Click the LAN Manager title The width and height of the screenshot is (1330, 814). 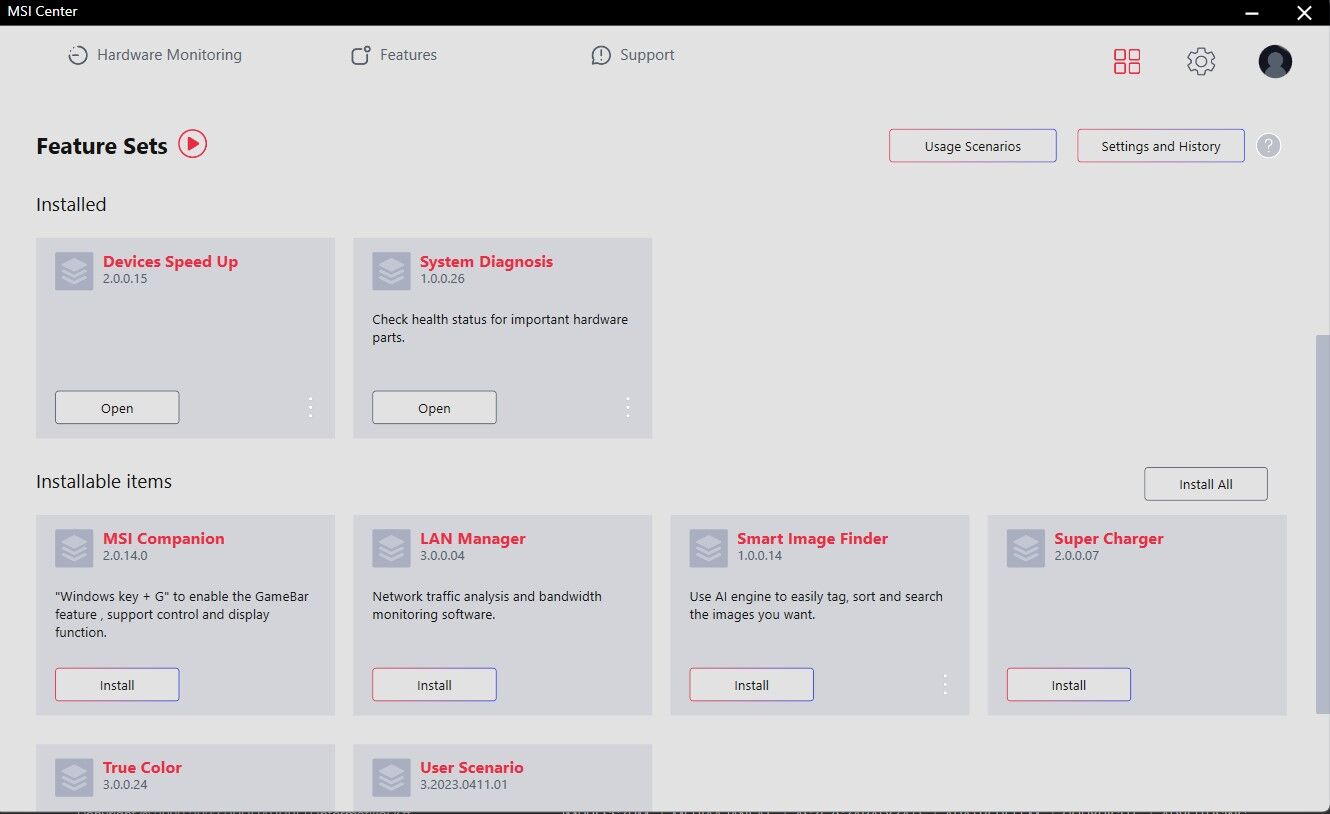pyautogui.click(x=473, y=539)
